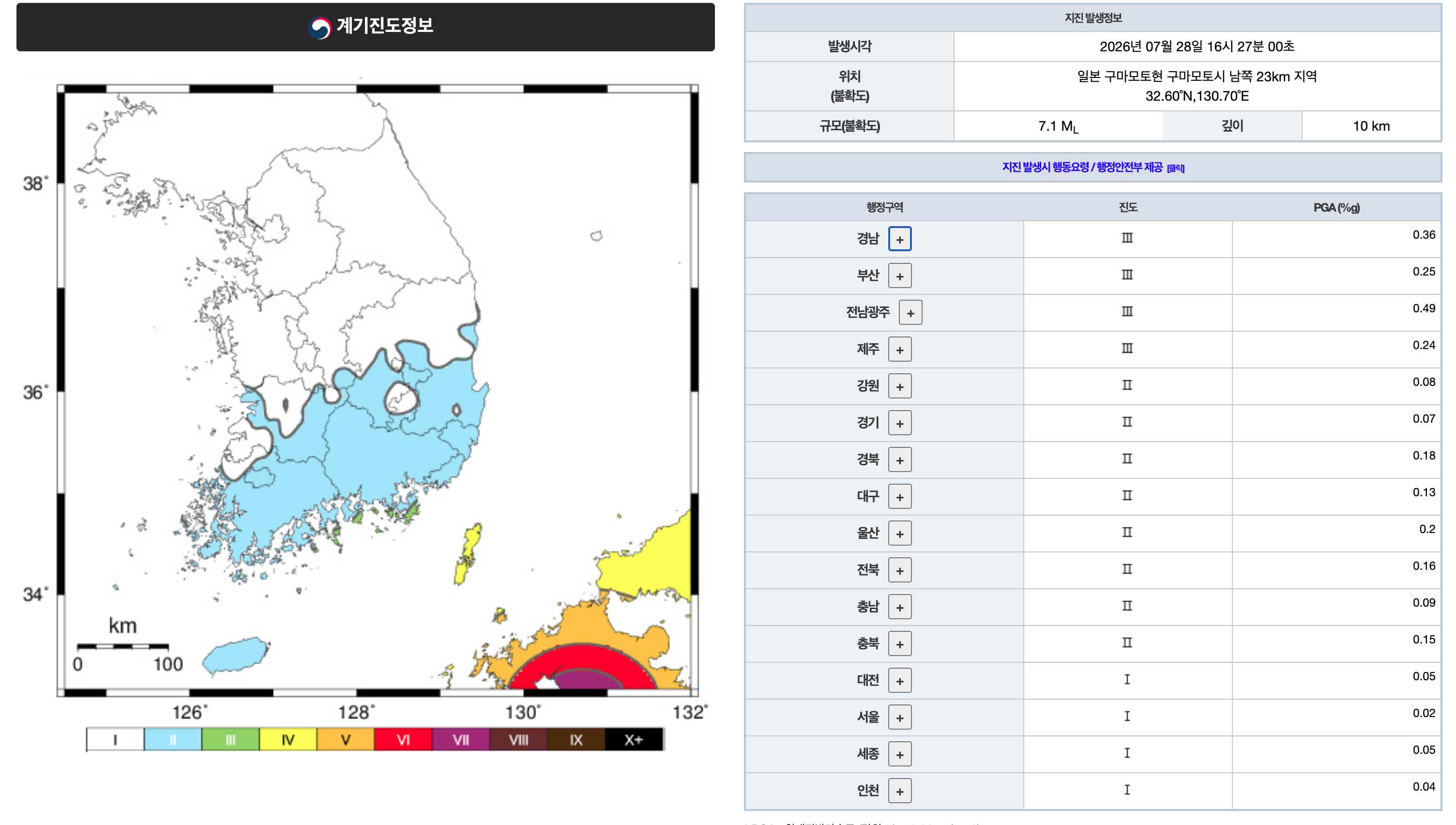Screen dimensions: 1456x825
Task: Click the 진도 column header
Action: click(1127, 207)
